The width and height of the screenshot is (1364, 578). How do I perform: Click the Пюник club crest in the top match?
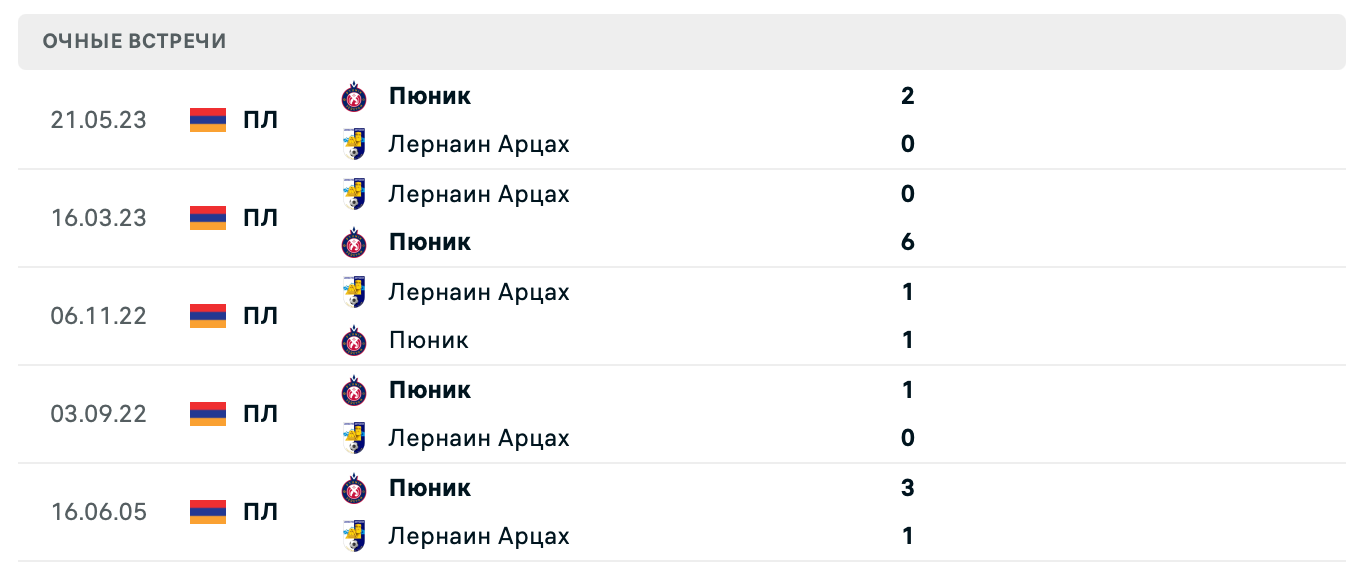point(355,95)
